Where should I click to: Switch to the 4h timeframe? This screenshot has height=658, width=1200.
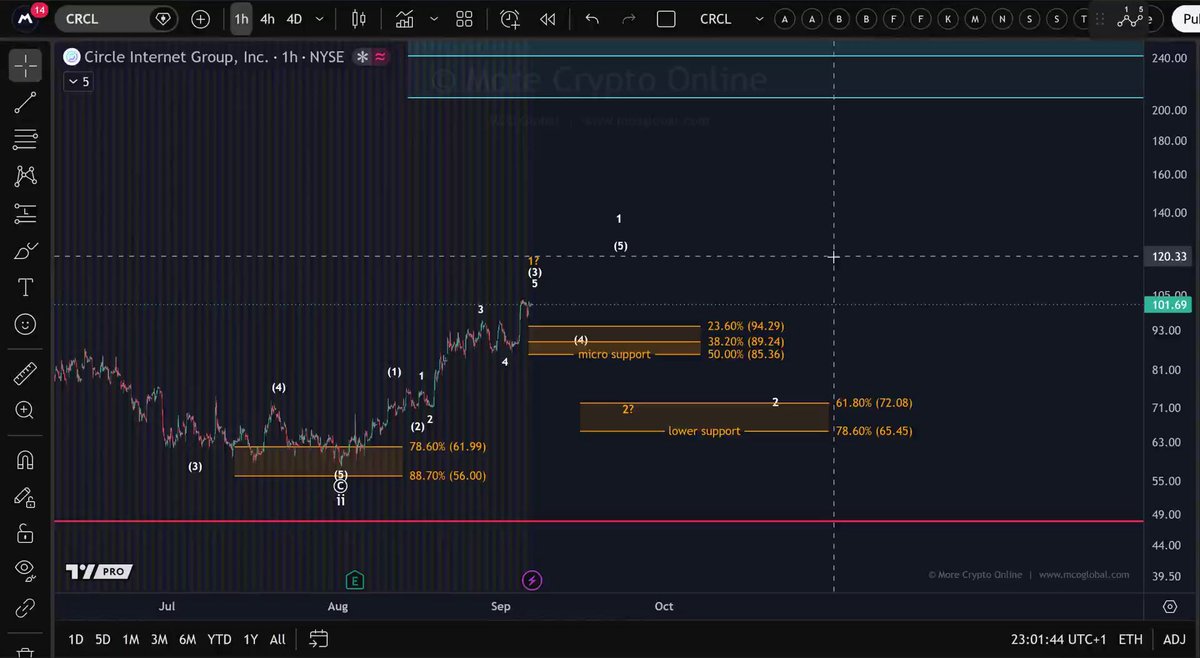[268, 19]
